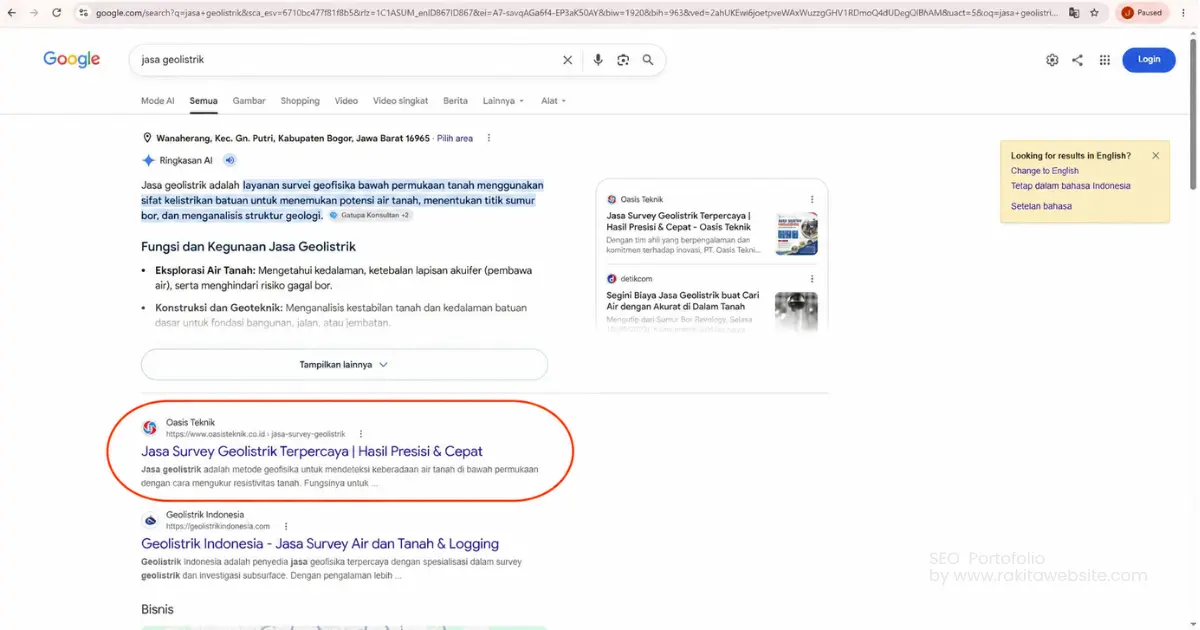Viewport: 1200px width, 630px height.
Task: Click the Geolistrik Indonesia result favicon
Action: pyautogui.click(x=149, y=520)
